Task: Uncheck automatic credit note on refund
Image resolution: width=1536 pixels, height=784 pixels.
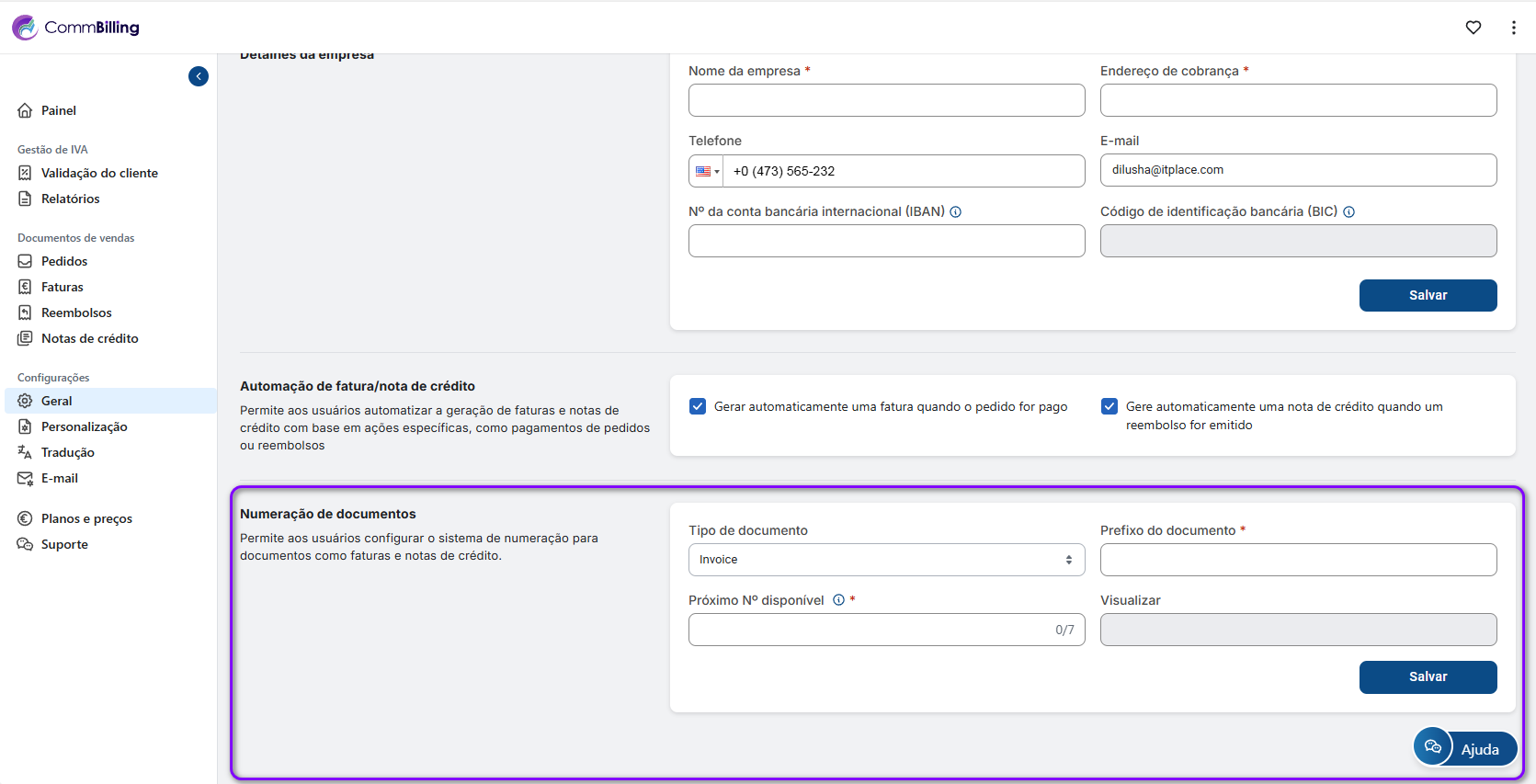Action: click(x=1109, y=406)
